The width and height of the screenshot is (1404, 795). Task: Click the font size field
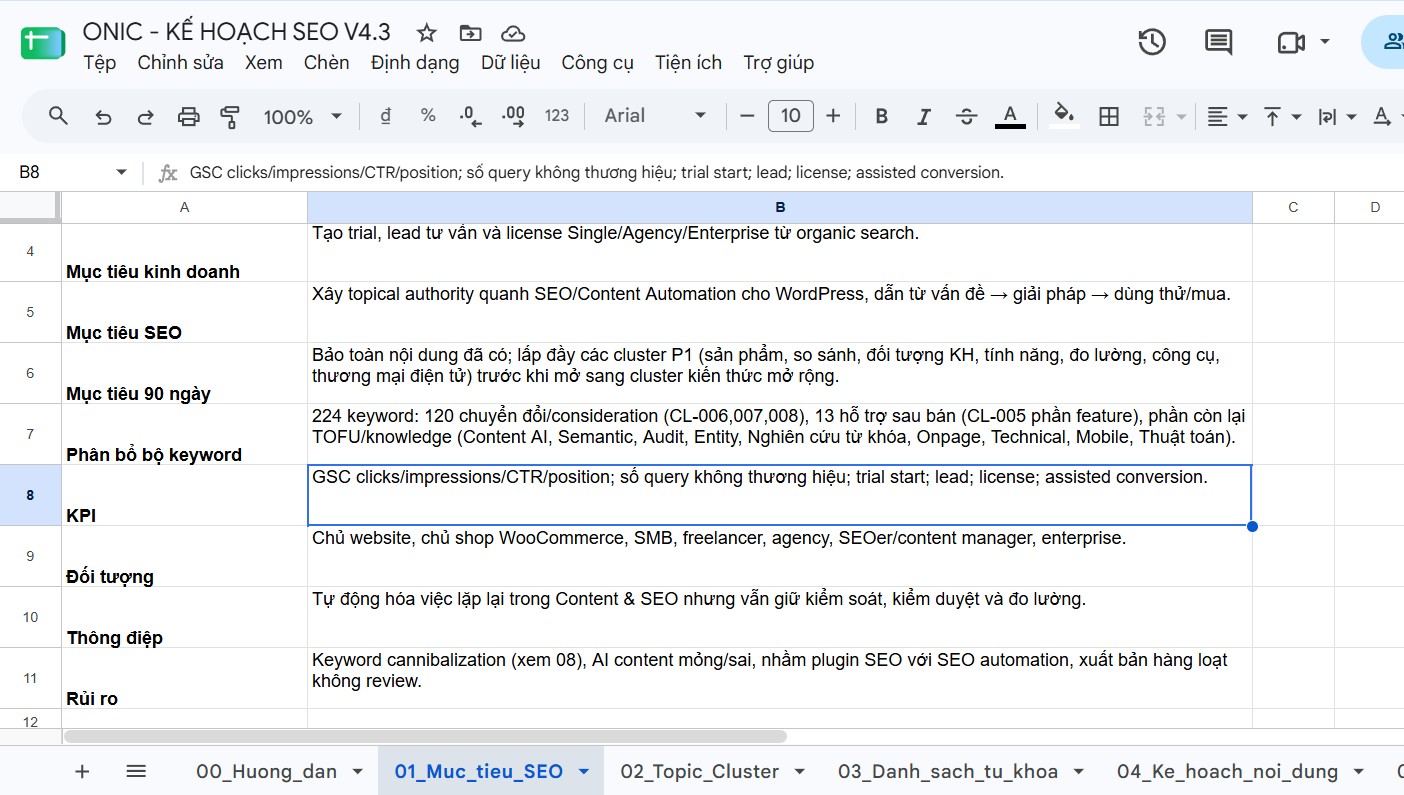click(x=790, y=116)
